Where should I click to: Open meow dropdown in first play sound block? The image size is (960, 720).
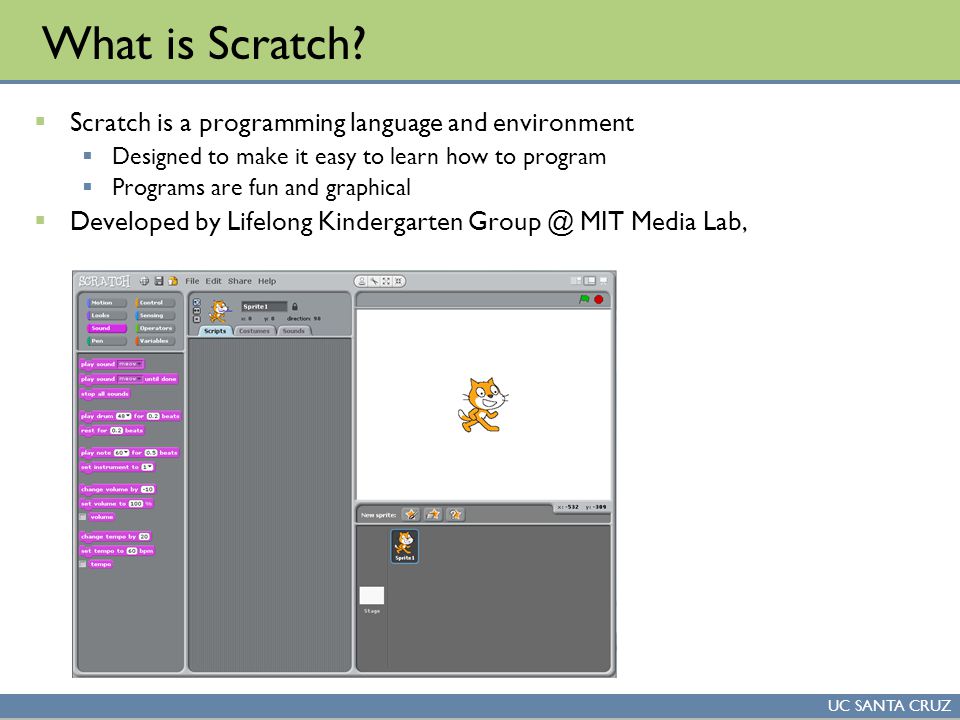[130, 364]
